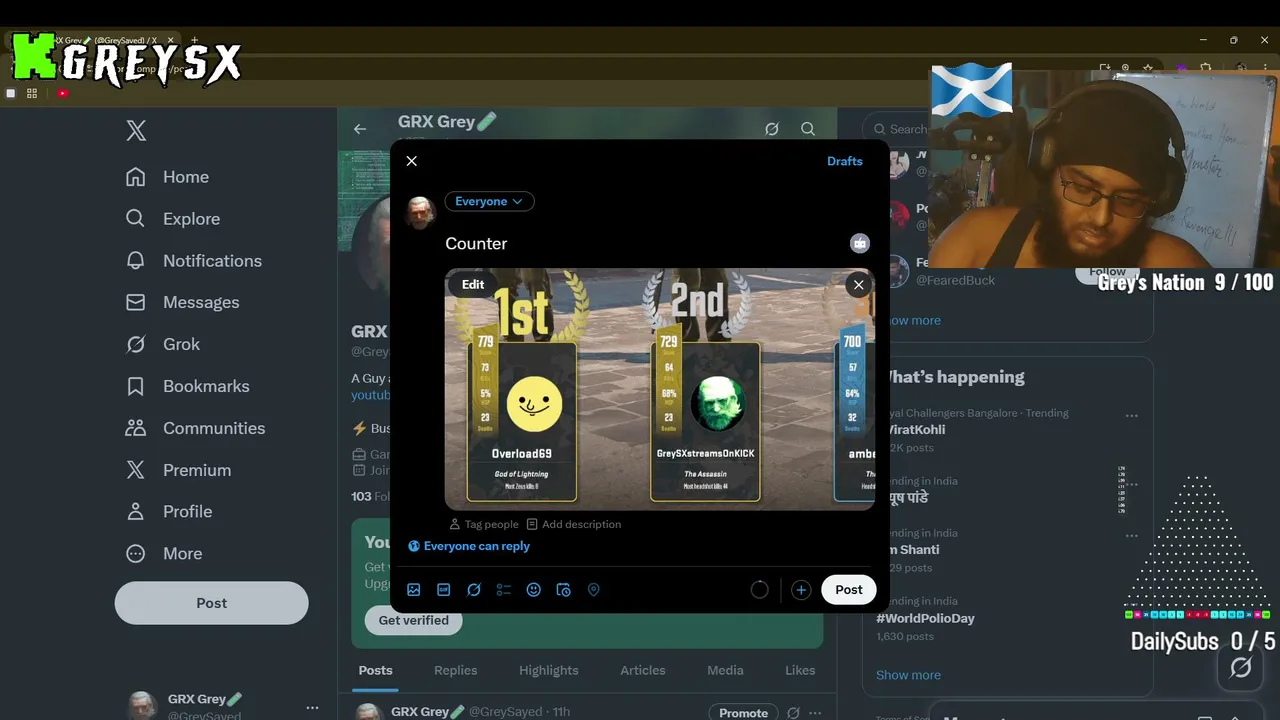Viewport: 1280px width, 720px height.
Task: Open Messages in the sidebar
Action: (x=182, y=302)
